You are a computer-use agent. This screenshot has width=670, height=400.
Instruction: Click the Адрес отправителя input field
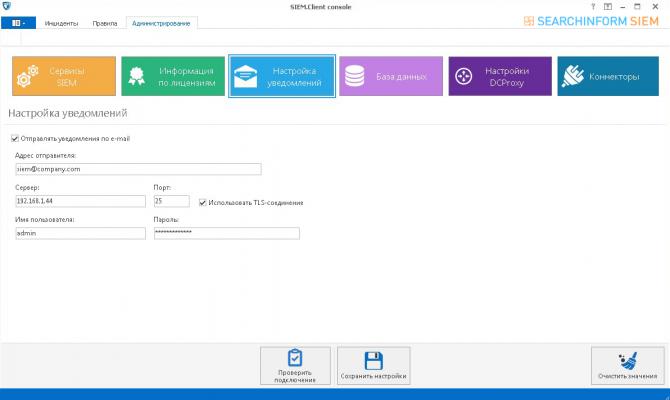coord(138,169)
